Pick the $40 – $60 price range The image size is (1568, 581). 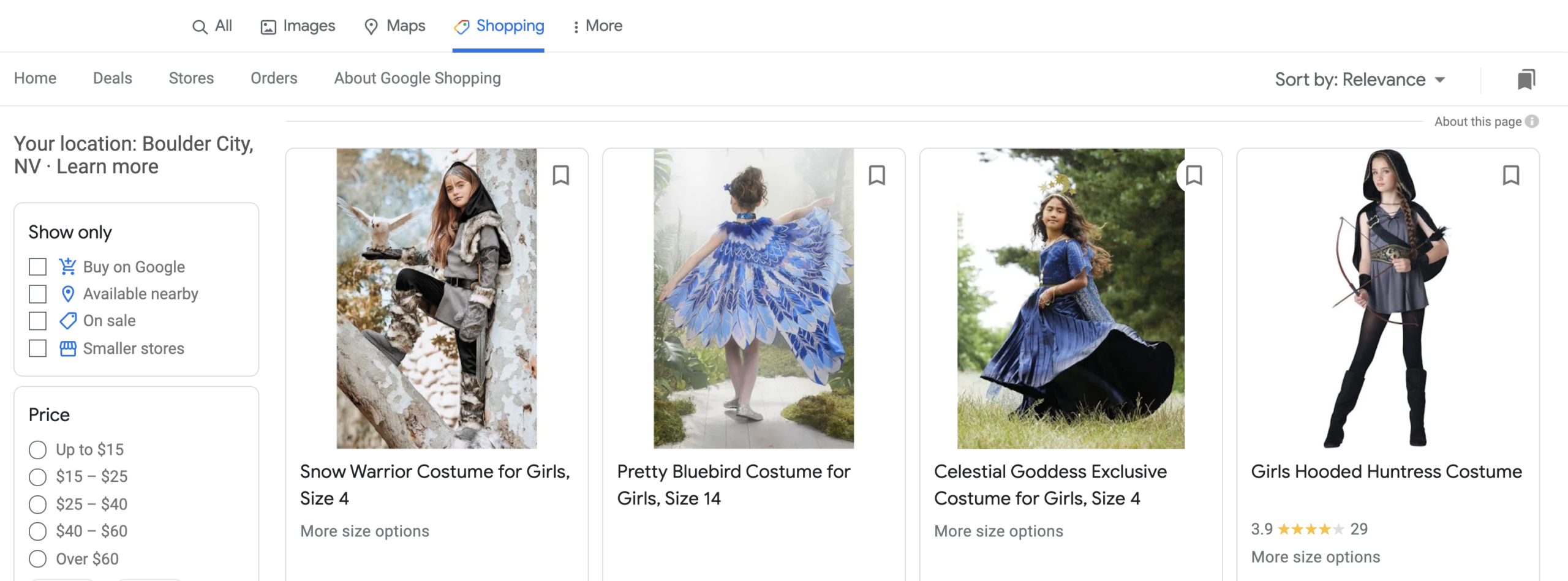38,531
